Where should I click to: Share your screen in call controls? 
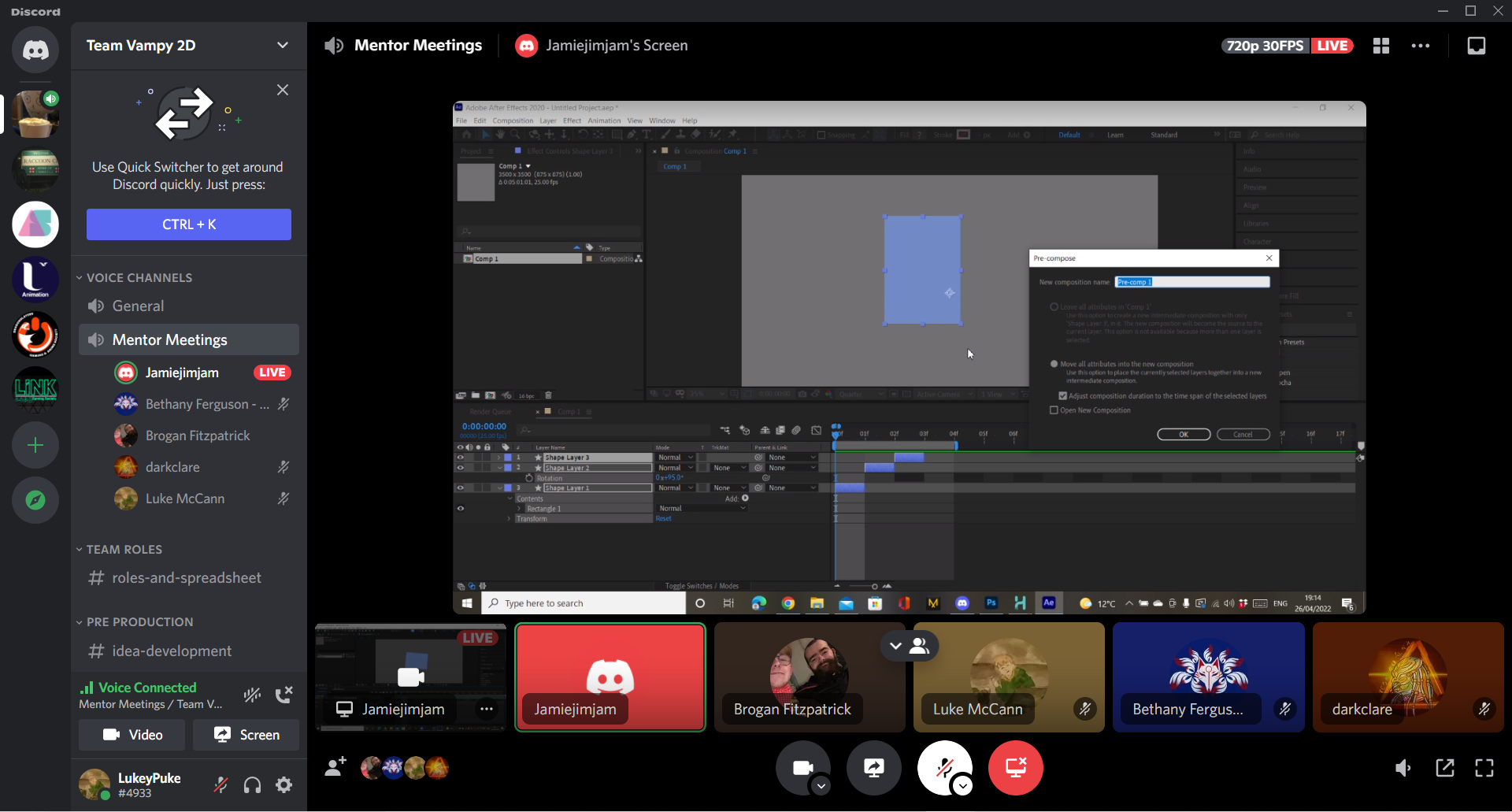point(874,767)
